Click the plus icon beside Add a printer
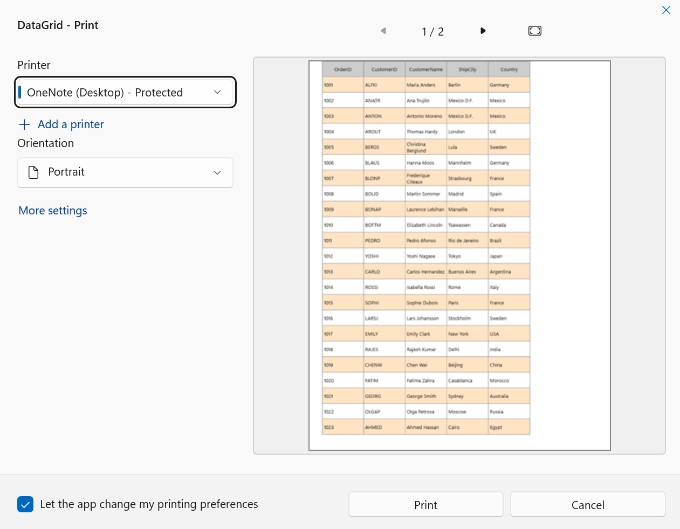This screenshot has width=680, height=529. pyautogui.click(x=24, y=124)
